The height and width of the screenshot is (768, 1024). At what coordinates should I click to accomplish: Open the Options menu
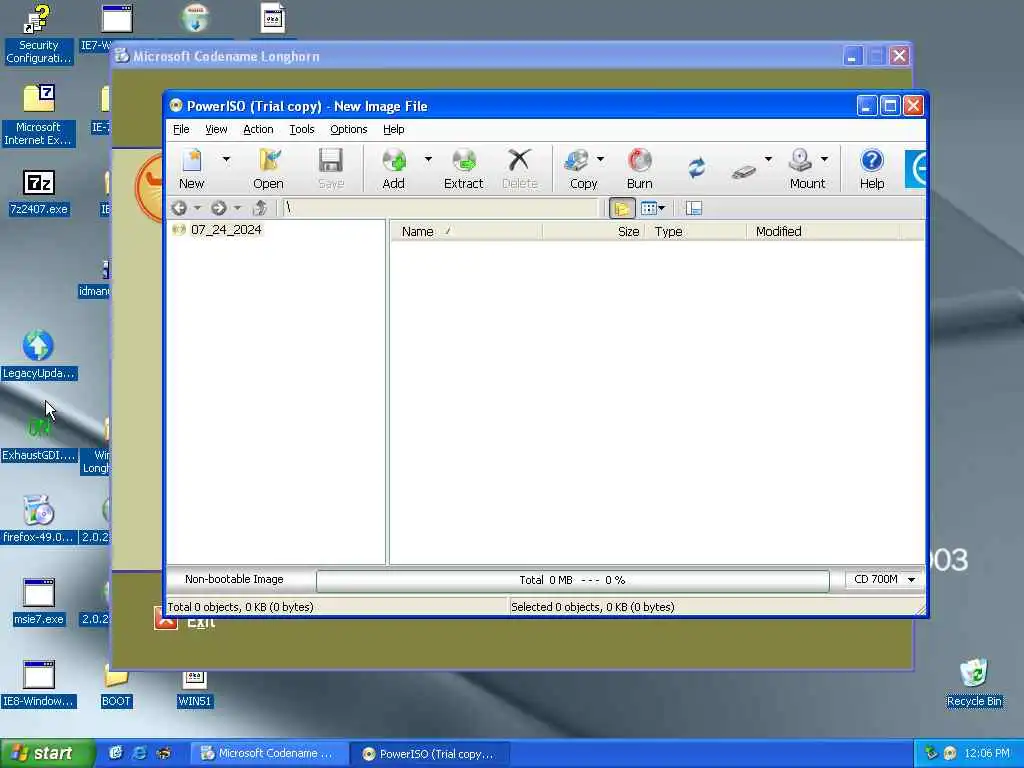pyautogui.click(x=349, y=129)
